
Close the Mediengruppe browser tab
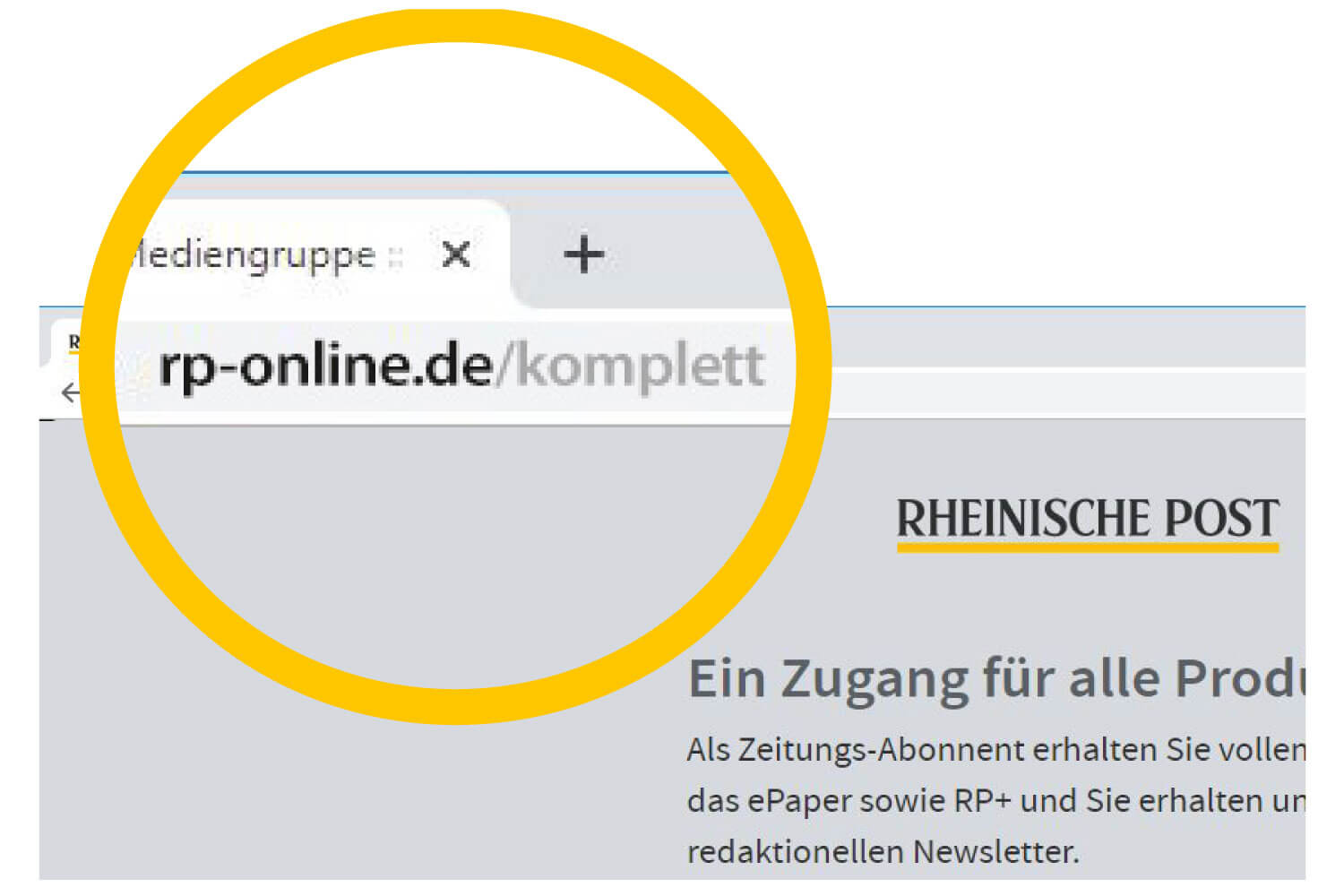[456, 255]
